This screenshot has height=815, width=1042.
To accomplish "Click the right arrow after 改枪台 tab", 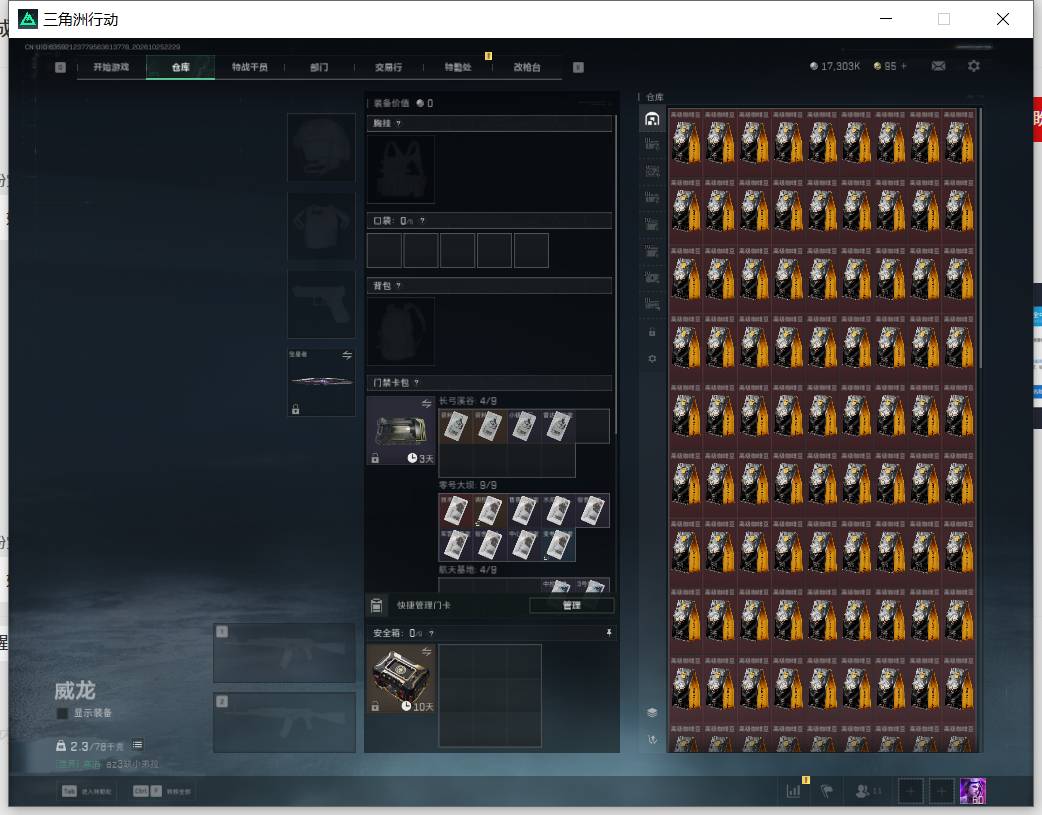I will (x=578, y=67).
